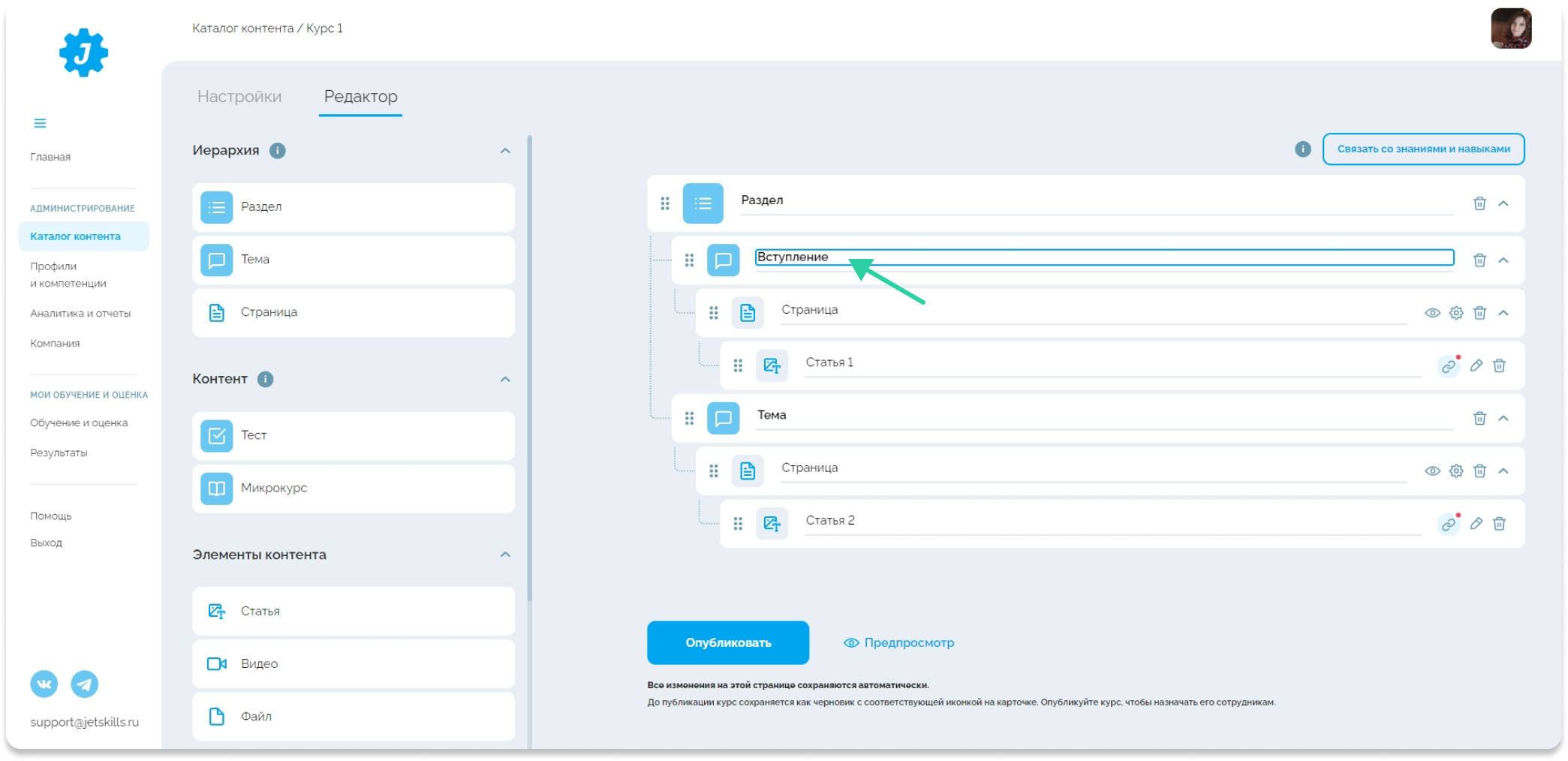
Task: Collapse the Тема row chevron
Action: [1503, 418]
